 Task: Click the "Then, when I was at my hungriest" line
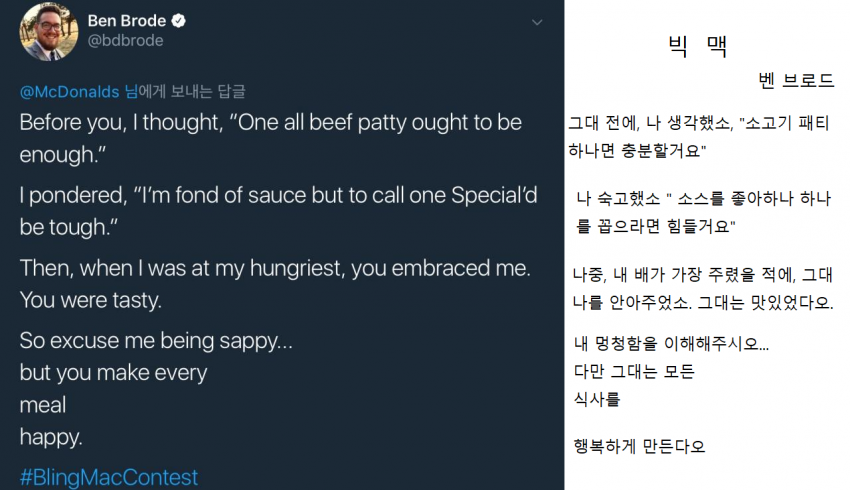[x=274, y=269]
